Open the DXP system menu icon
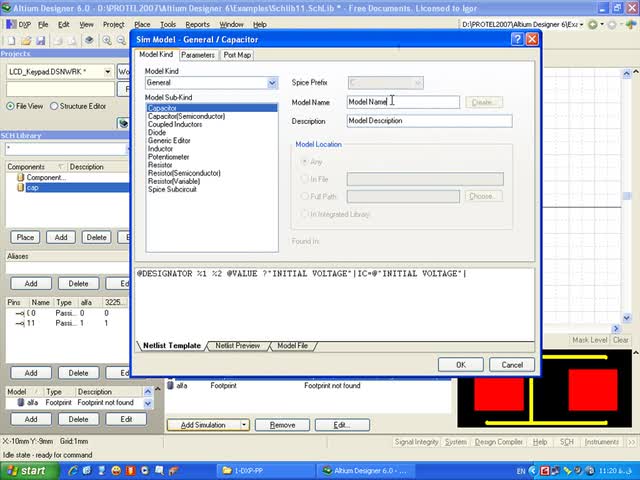Viewport: 640px width, 480px height. 11,24
